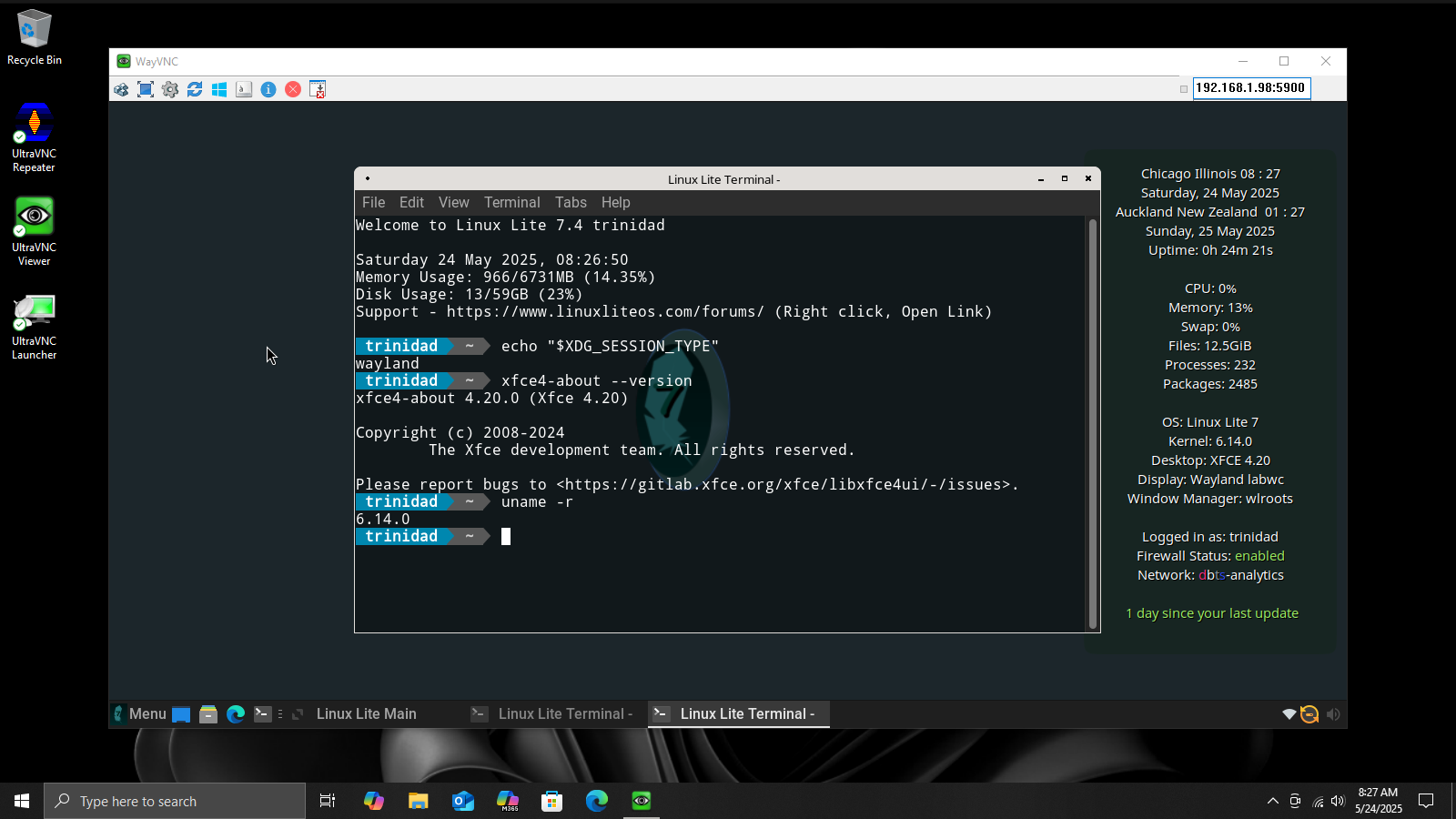Open VNC settings gear icon
The image size is (1456, 819).
(x=170, y=89)
